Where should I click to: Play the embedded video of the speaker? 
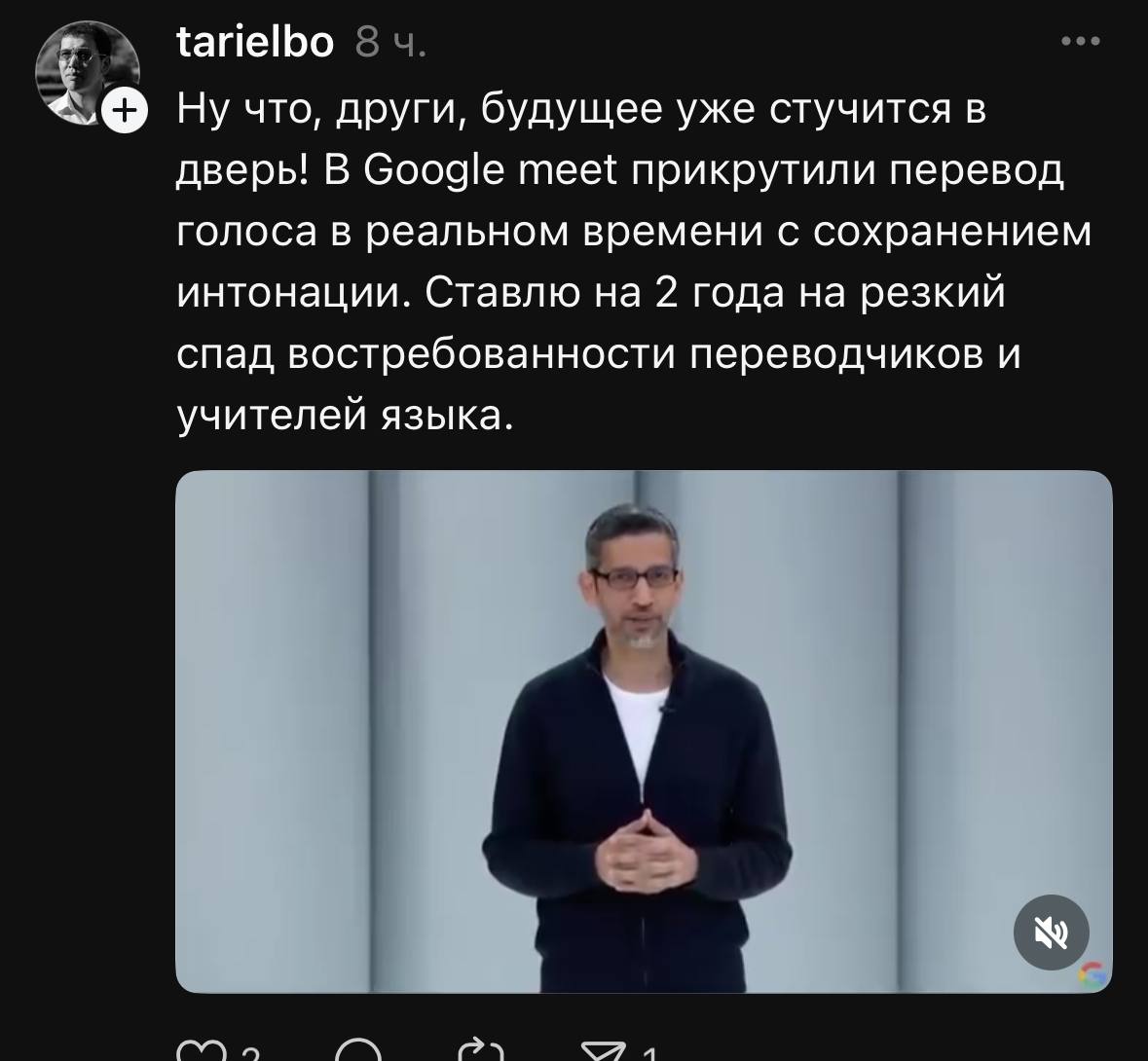click(644, 731)
